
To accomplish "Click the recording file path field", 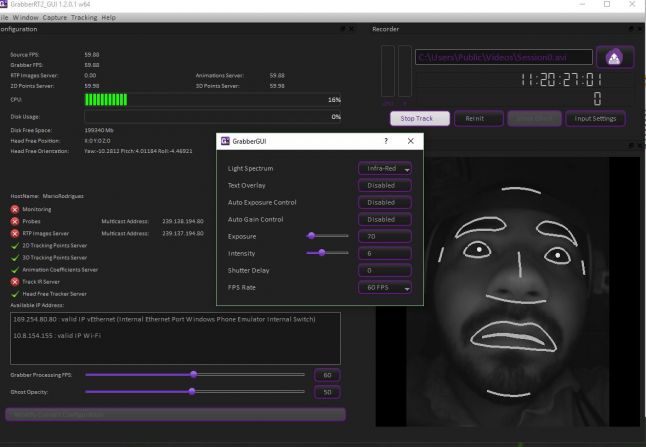I will coord(503,57).
